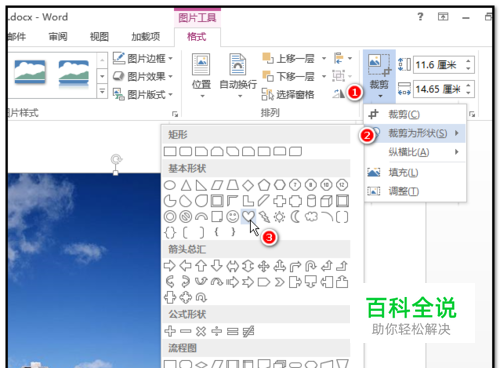
Task: Choose the smiley face shape
Action: pyautogui.click(x=232, y=217)
